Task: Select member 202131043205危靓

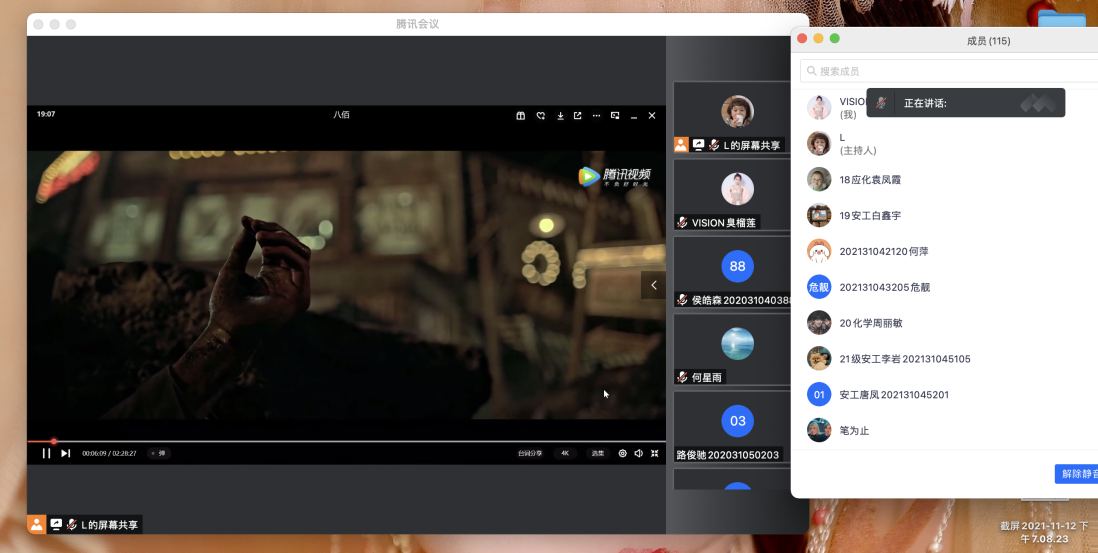Action: pos(945,287)
